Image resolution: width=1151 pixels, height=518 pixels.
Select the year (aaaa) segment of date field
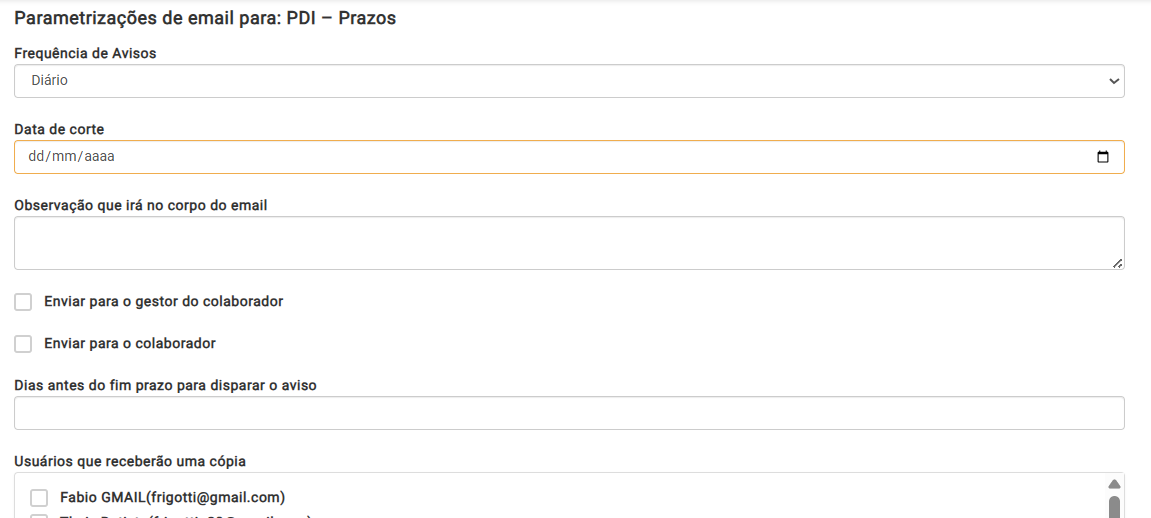point(99,157)
